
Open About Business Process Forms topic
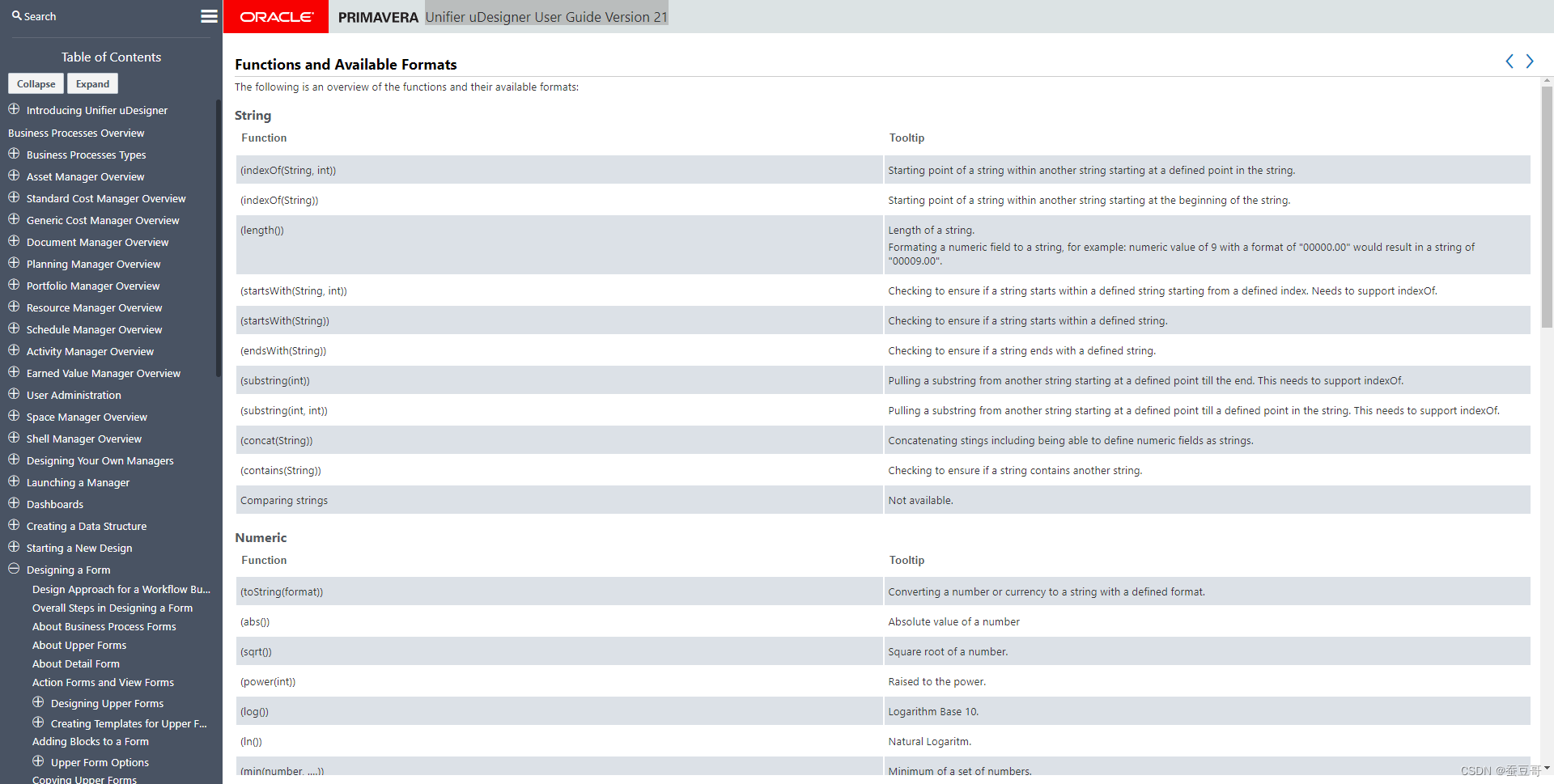104,627
